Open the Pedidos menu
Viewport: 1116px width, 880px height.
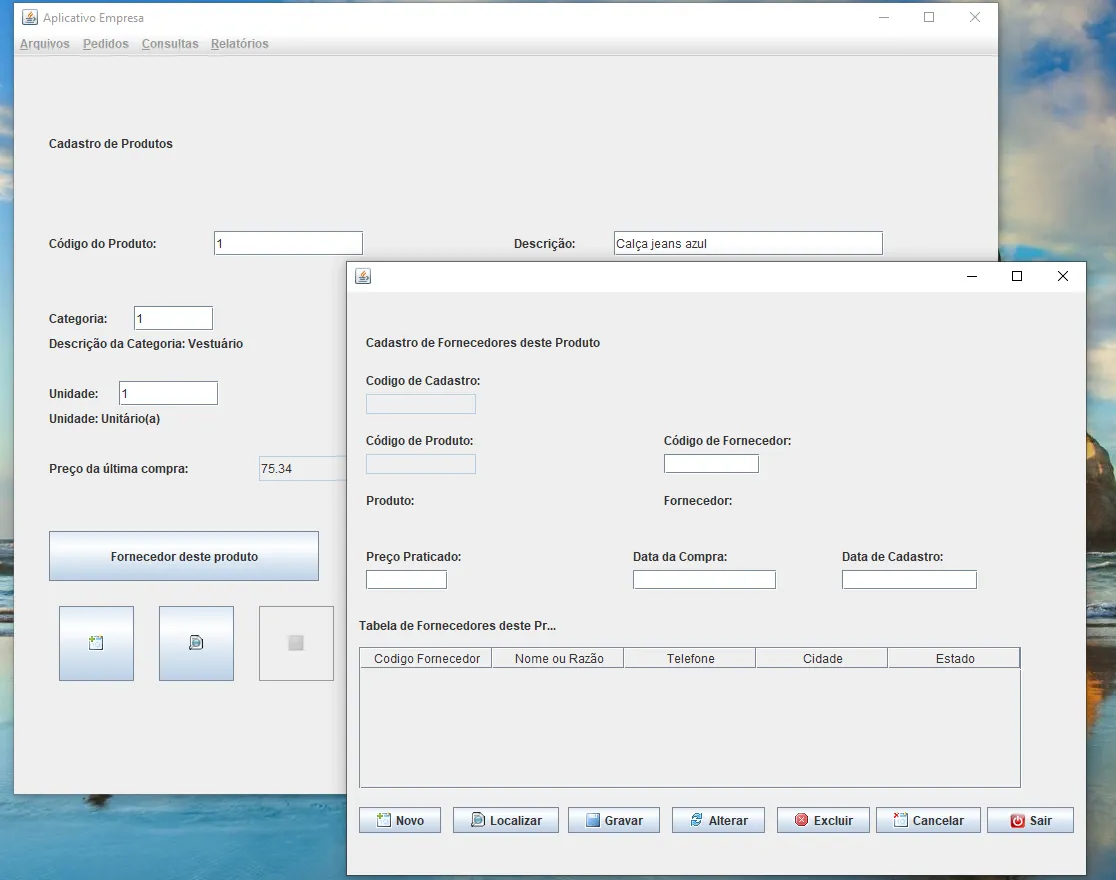pyautogui.click(x=105, y=43)
